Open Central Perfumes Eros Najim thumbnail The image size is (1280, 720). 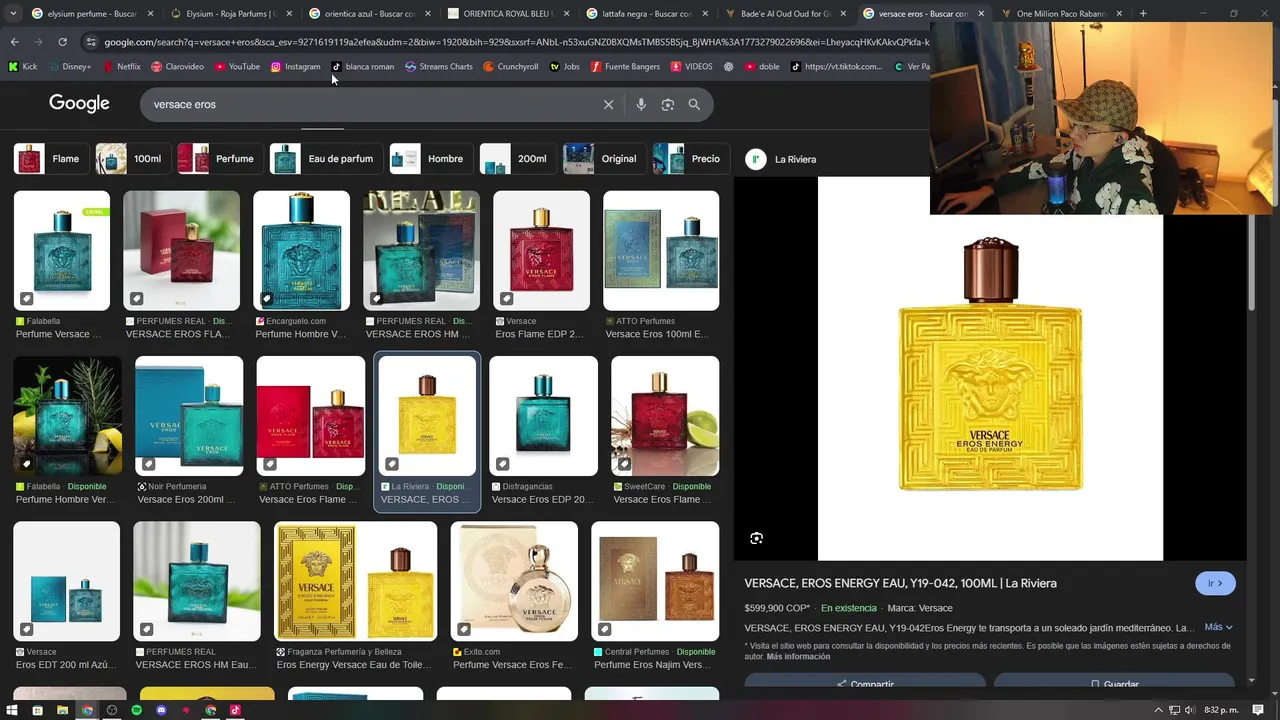[655, 581]
